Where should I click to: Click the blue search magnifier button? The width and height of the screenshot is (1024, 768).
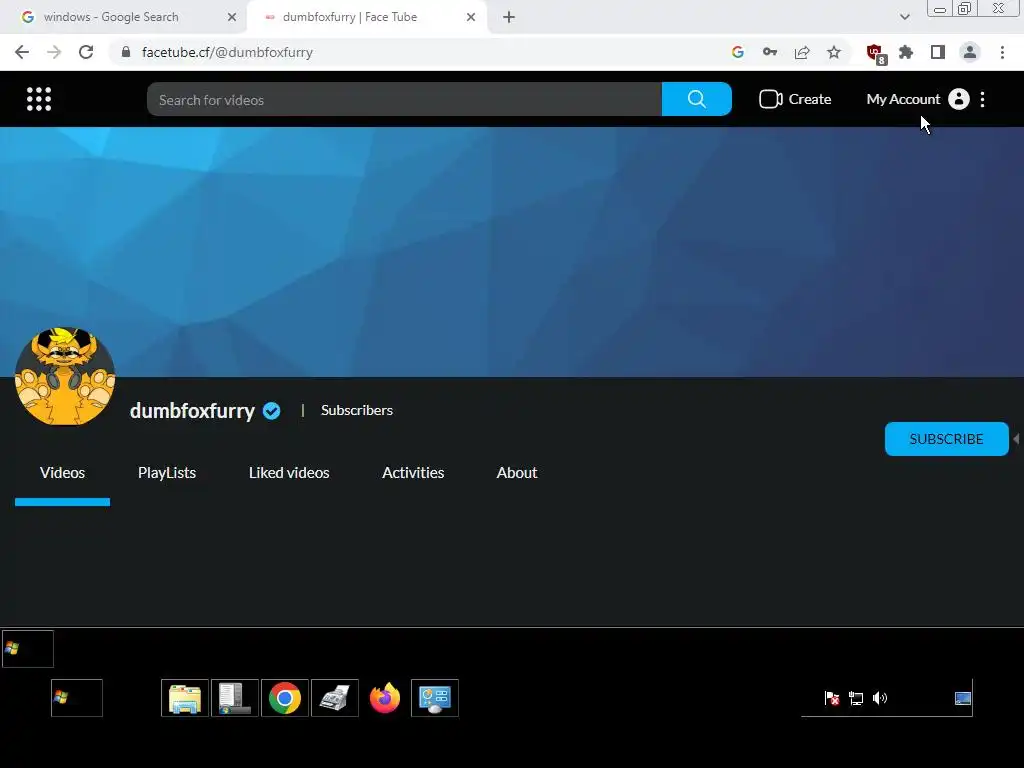coord(696,99)
